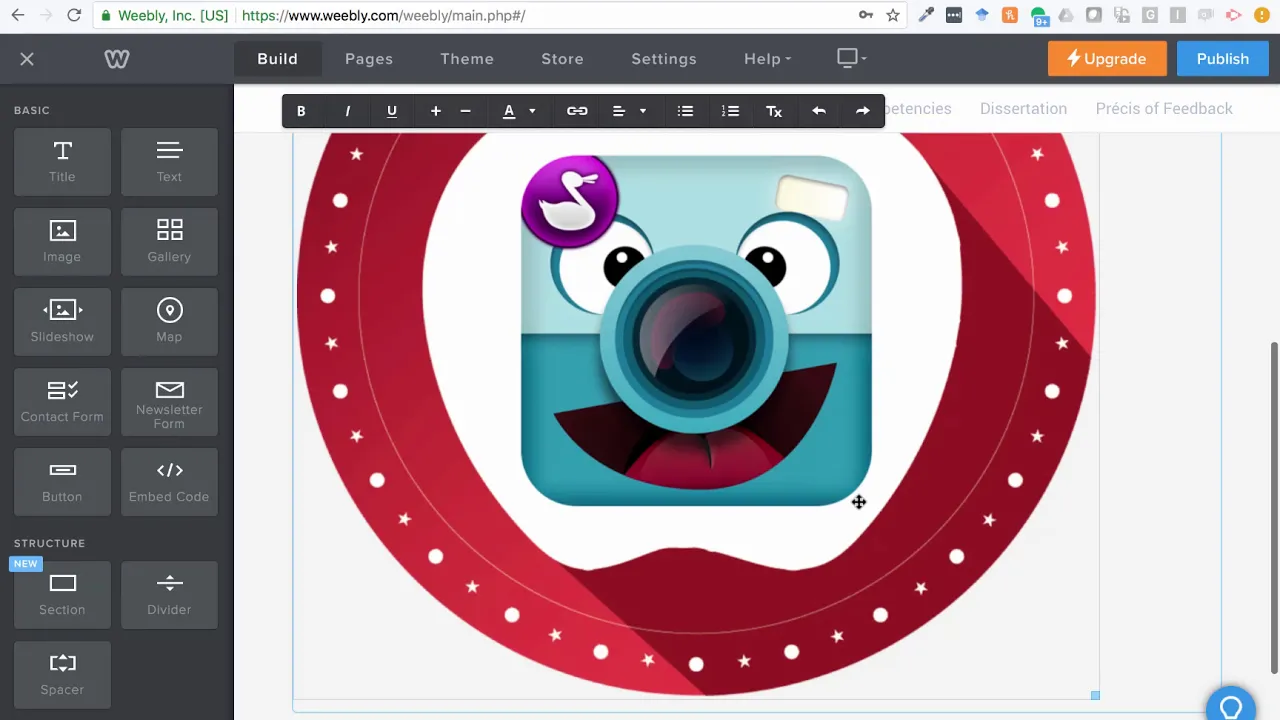Insert a numbered list
The width and height of the screenshot is (1280, 720).
[730, 111]
